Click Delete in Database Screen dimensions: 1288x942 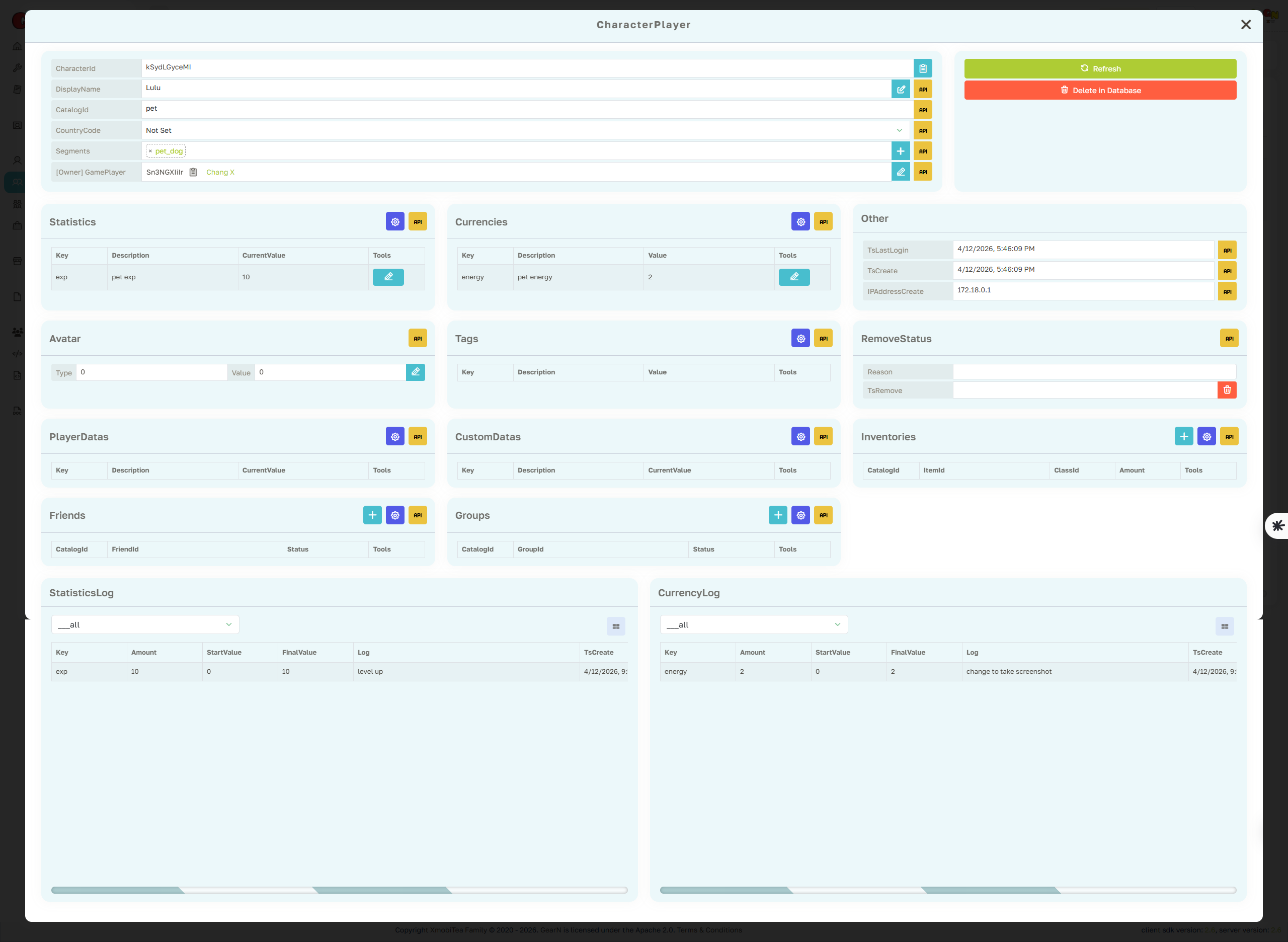tap(1100, 90)
